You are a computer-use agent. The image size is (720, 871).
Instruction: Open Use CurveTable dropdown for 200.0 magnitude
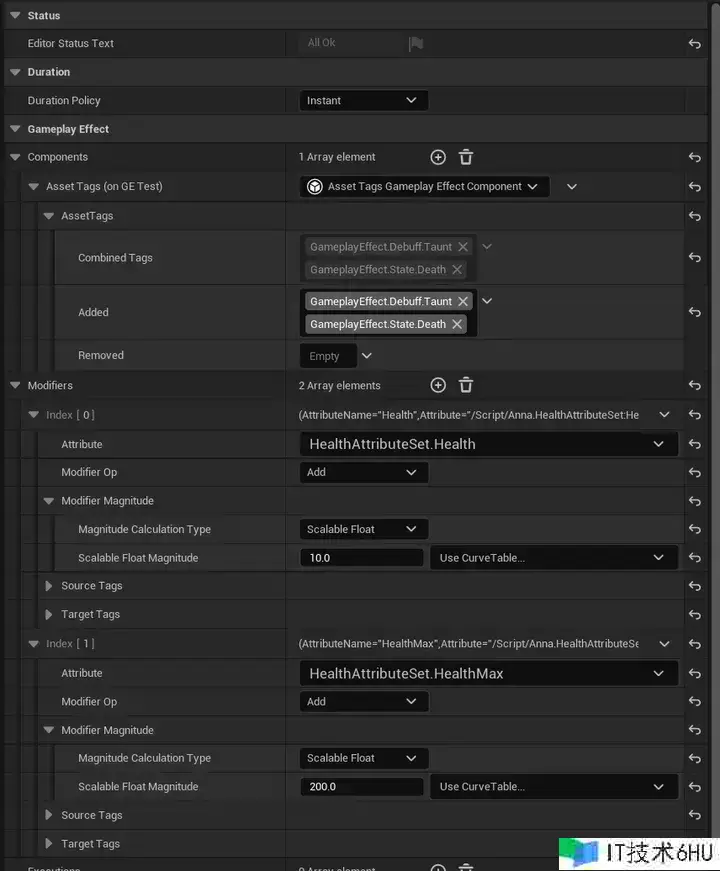[554, 787]
